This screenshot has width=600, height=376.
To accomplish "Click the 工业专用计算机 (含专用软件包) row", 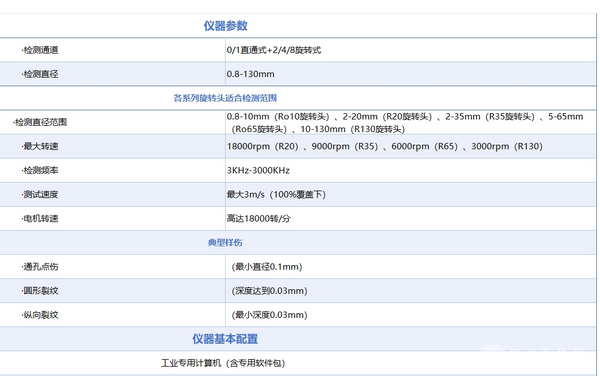I will 223,363.
